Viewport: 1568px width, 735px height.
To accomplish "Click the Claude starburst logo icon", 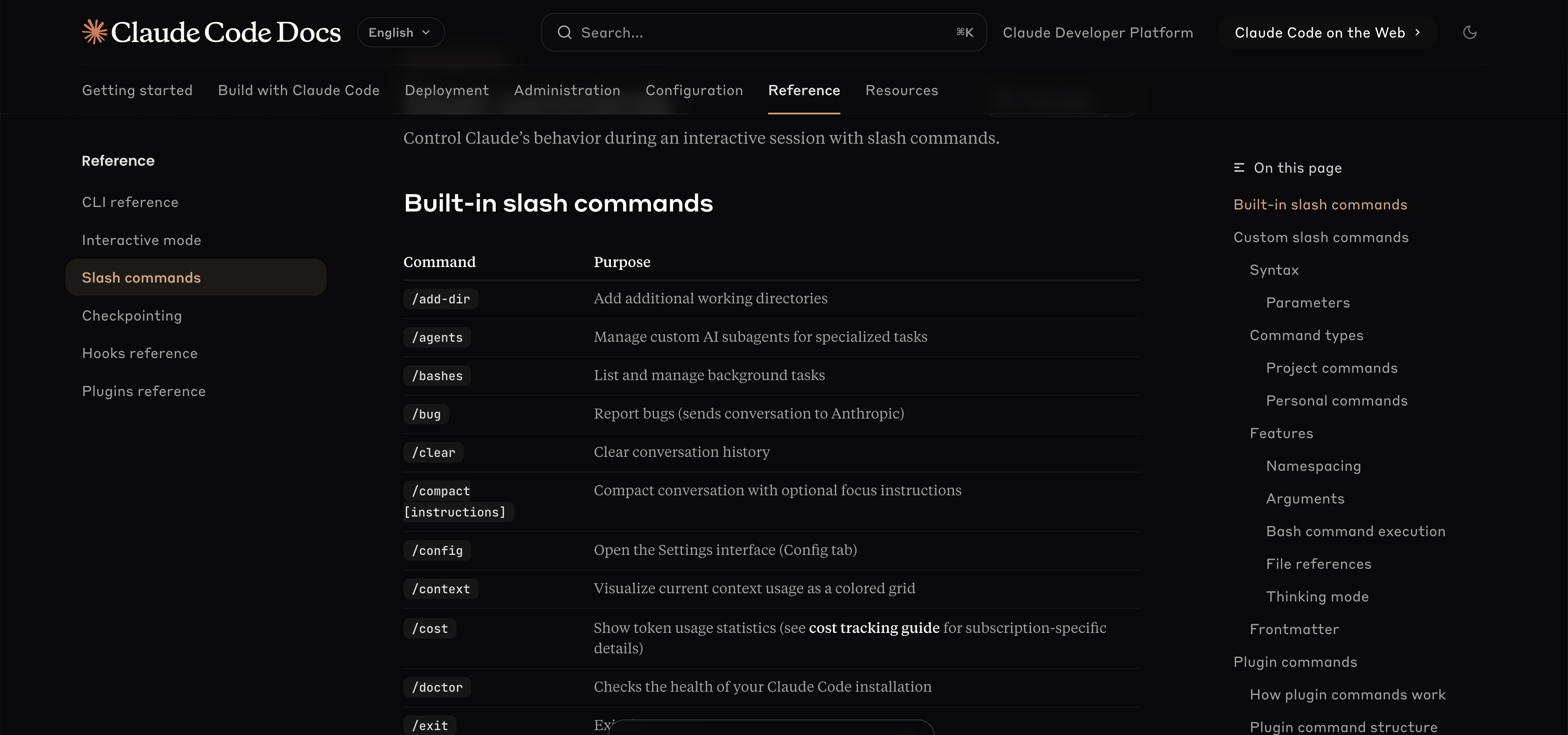I will point(94,31).
